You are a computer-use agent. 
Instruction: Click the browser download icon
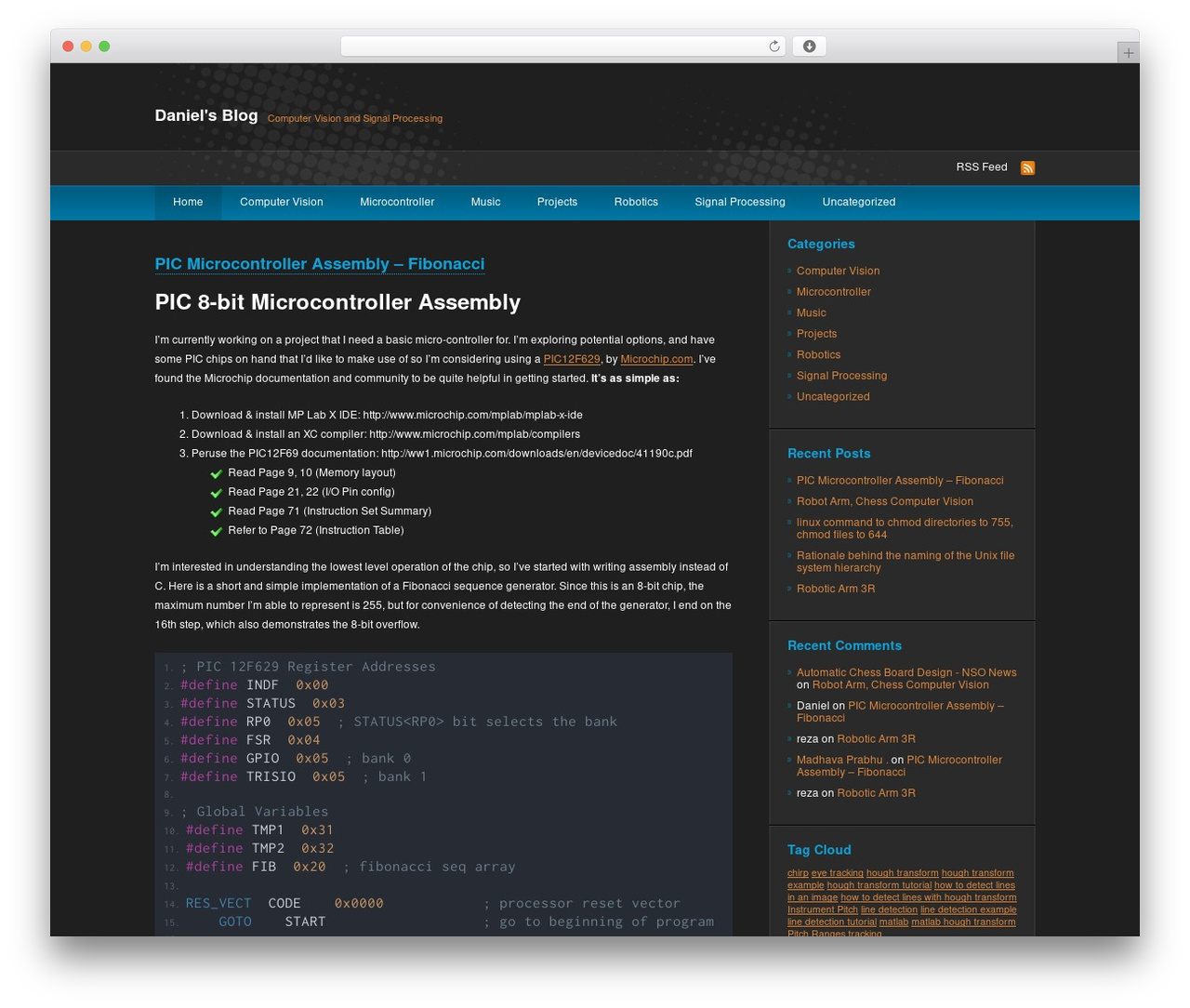pyautogui.click(x=809, y=46)
